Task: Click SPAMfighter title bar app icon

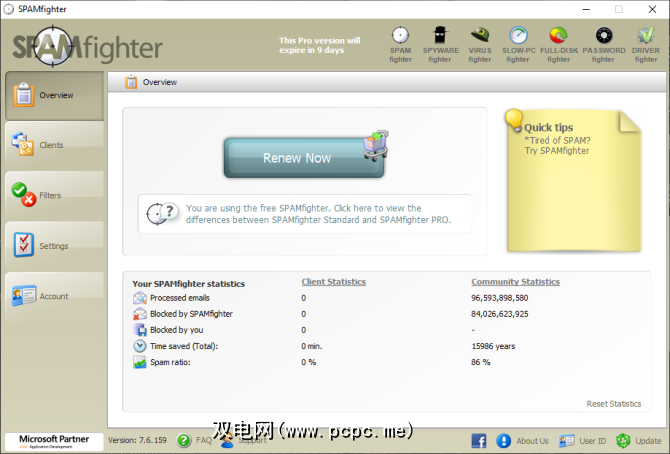Action: (9, 9)
